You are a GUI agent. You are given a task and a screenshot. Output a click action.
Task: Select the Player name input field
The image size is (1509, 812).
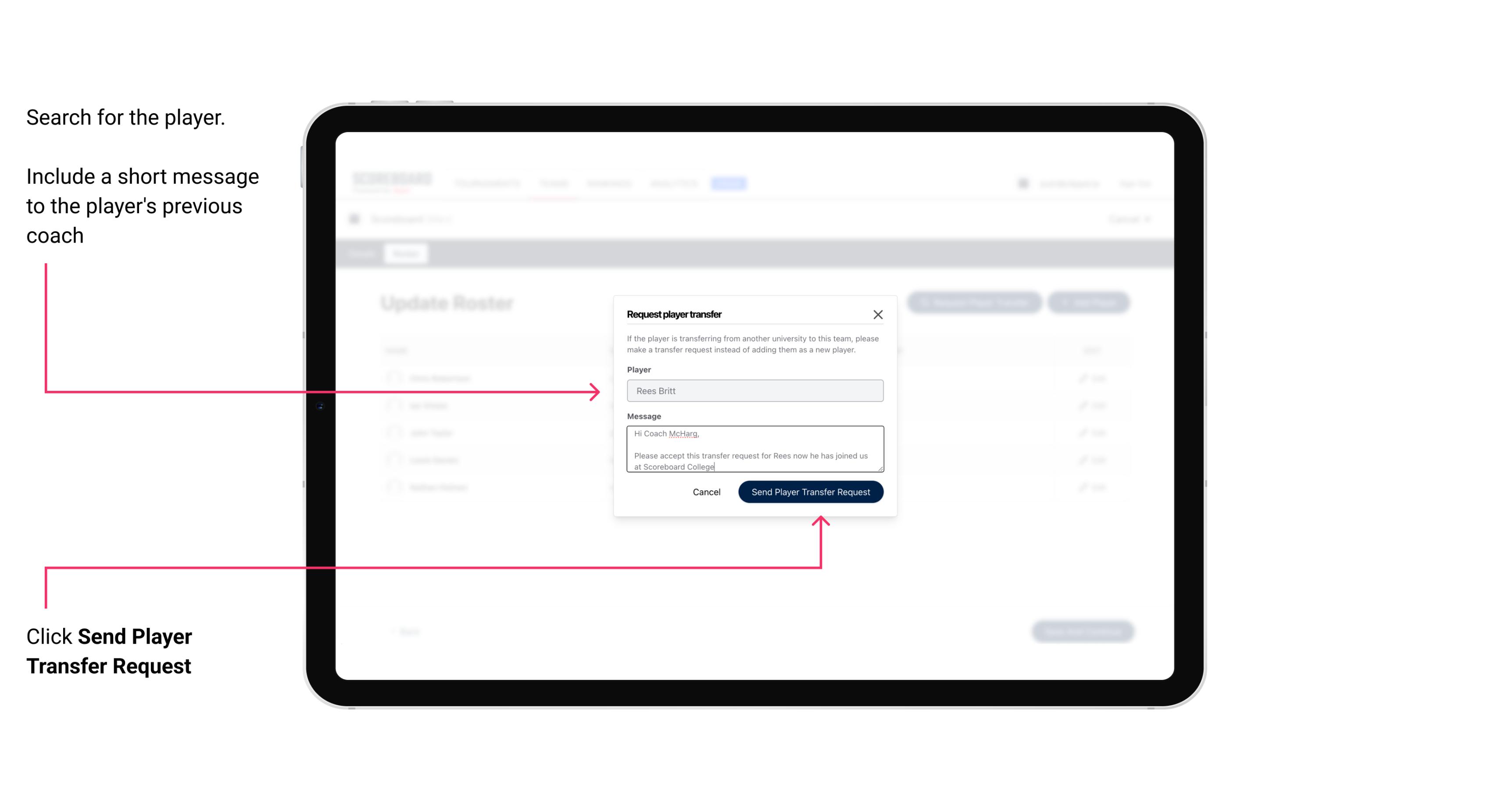click(x=754, y=391)
